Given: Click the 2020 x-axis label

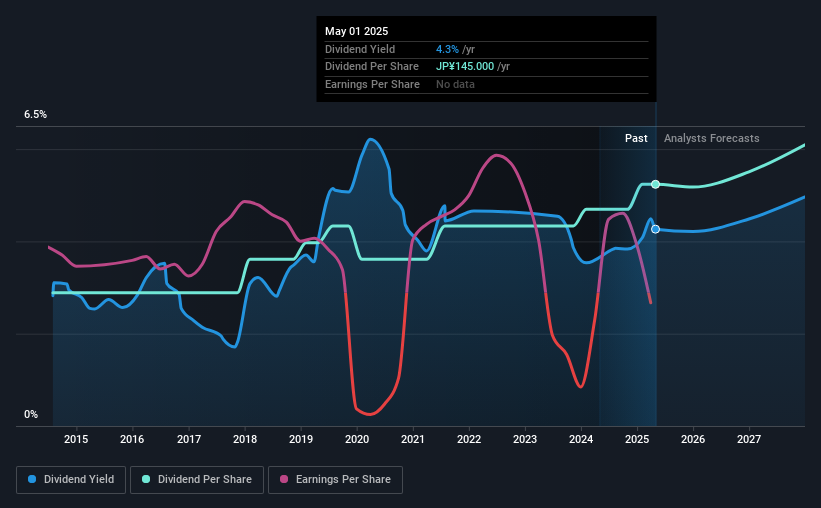Looking at the screenshot, I should click(x=357, y=439).
